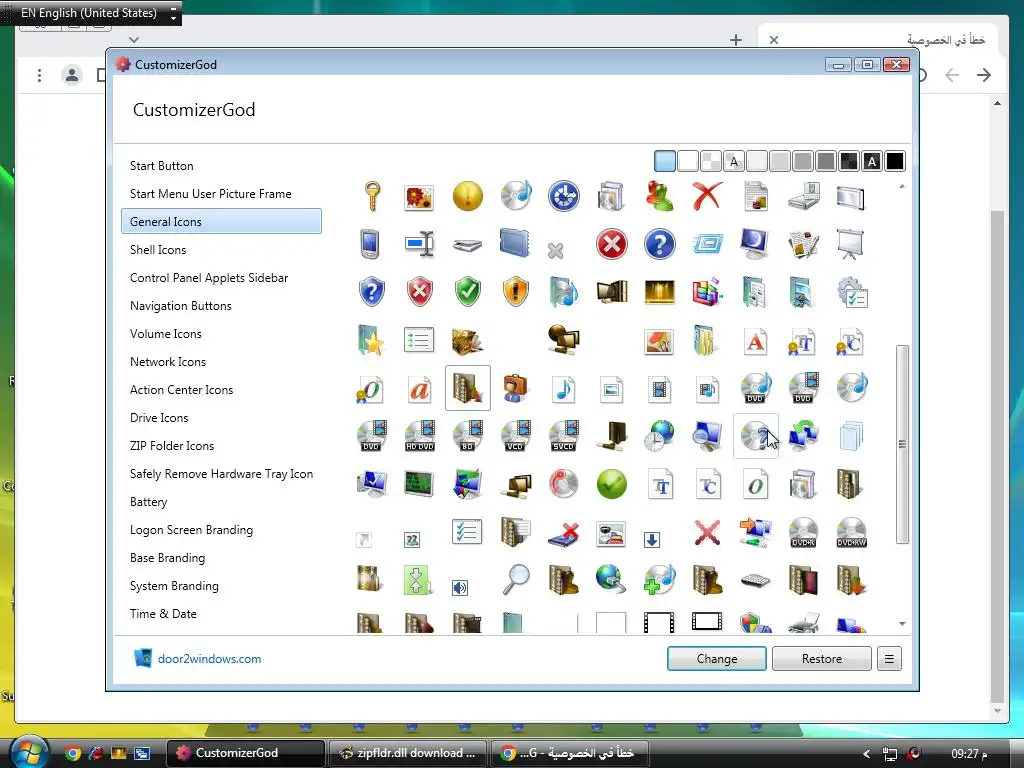This screenshot has height=768, width=1024.
Task: Open Action Center Icons category
Action: click(182, 390)
